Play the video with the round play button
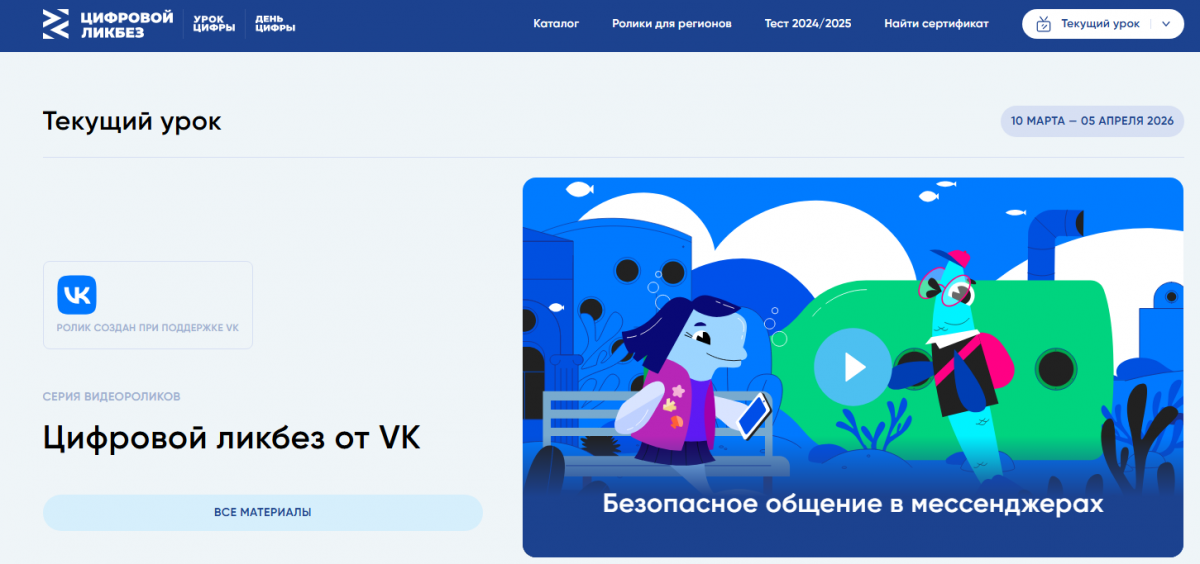The width and height of the screenshot is (1200, 564). click(852, 367)
